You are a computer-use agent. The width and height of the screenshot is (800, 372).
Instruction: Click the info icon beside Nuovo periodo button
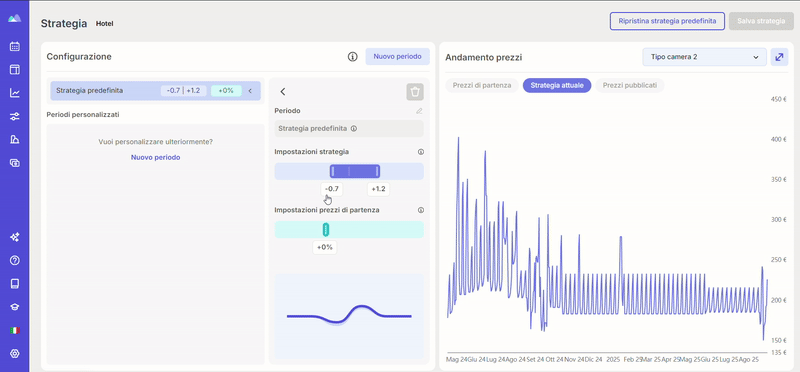click(x=352, y=57)
